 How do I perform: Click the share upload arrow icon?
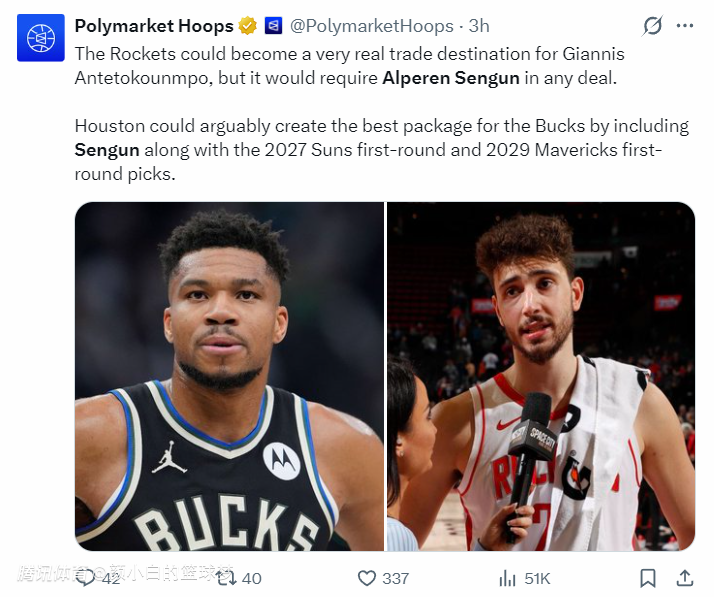click(685, 578)
